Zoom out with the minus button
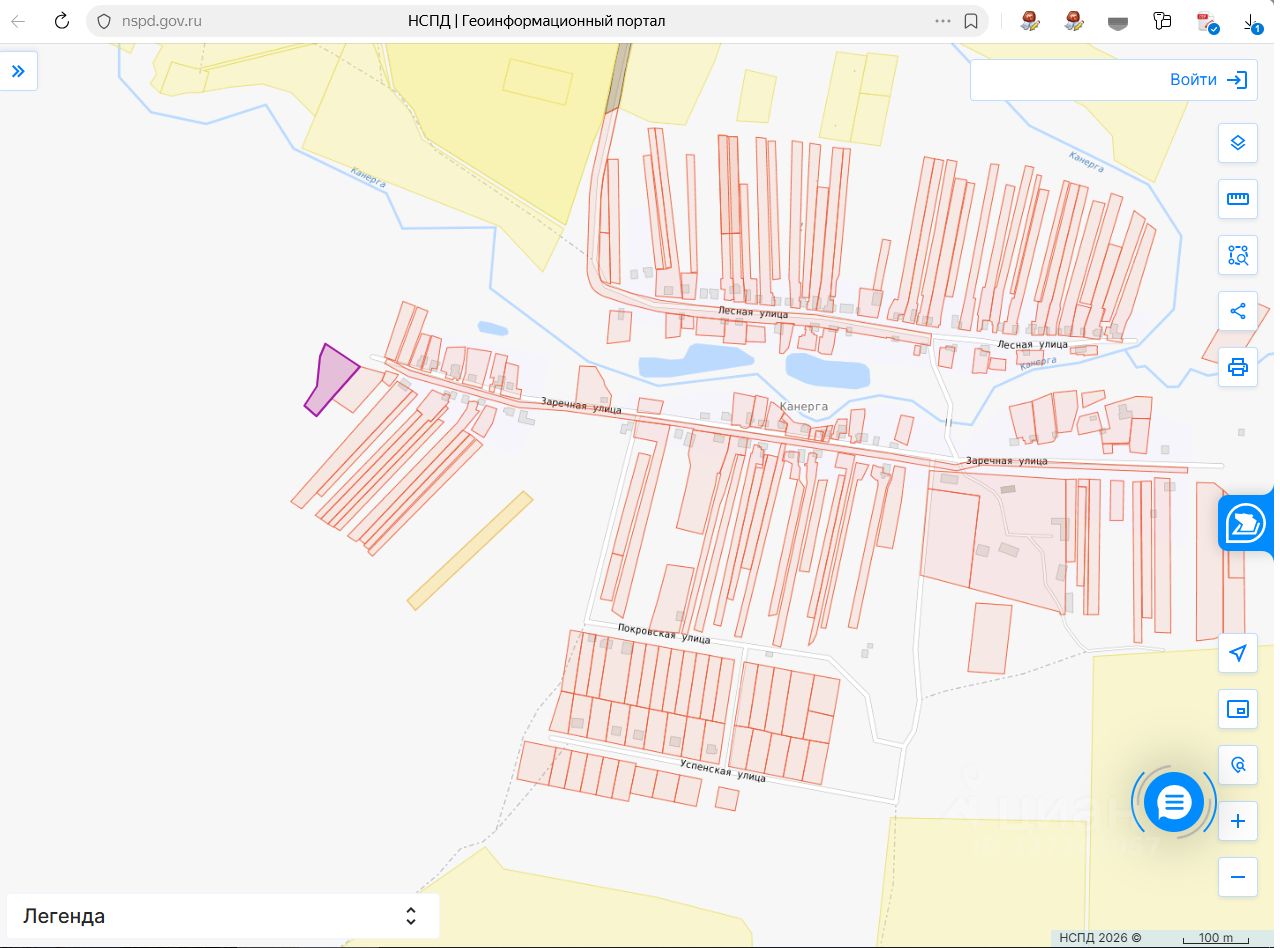The height and width of the screenshot is (948, 1280). 1237,877
